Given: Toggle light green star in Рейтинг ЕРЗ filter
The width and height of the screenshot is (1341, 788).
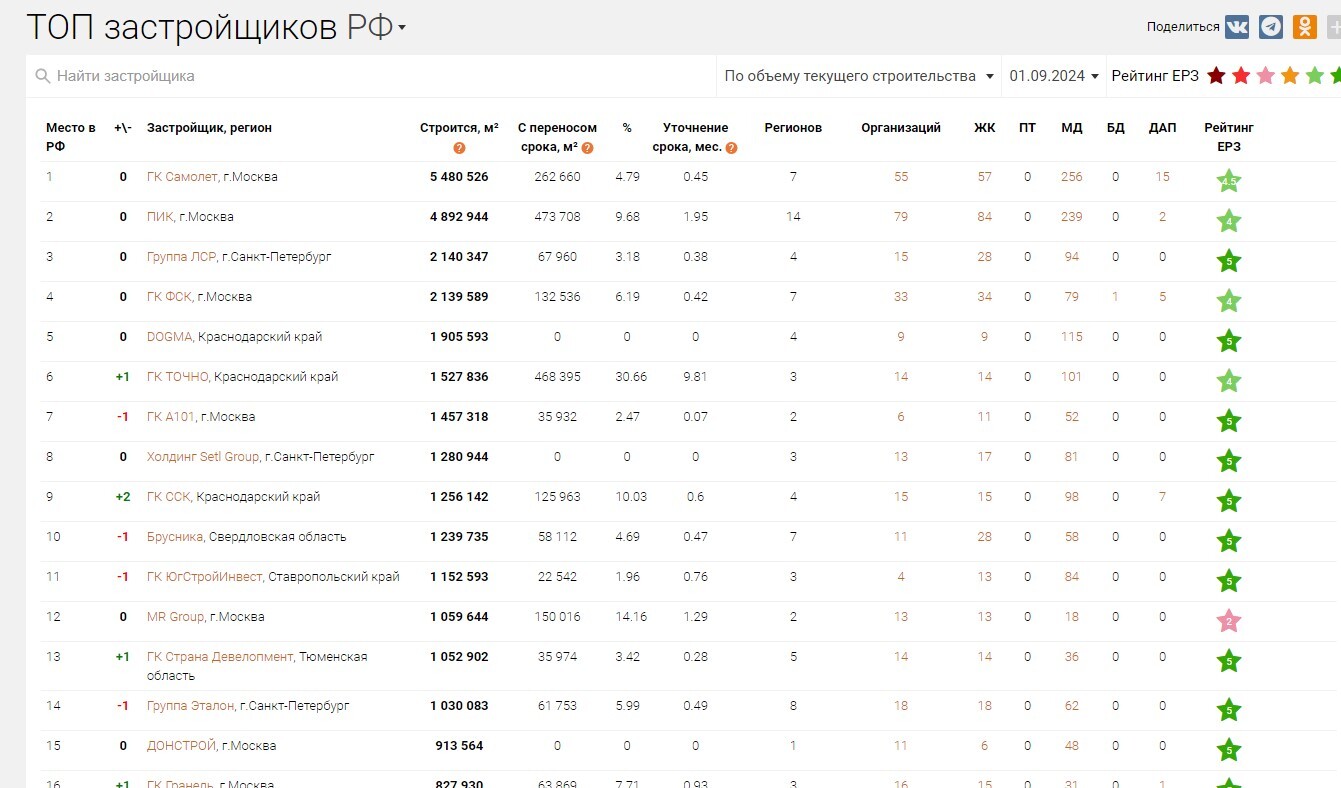Looking at the screenshot, I should 1314,75.
